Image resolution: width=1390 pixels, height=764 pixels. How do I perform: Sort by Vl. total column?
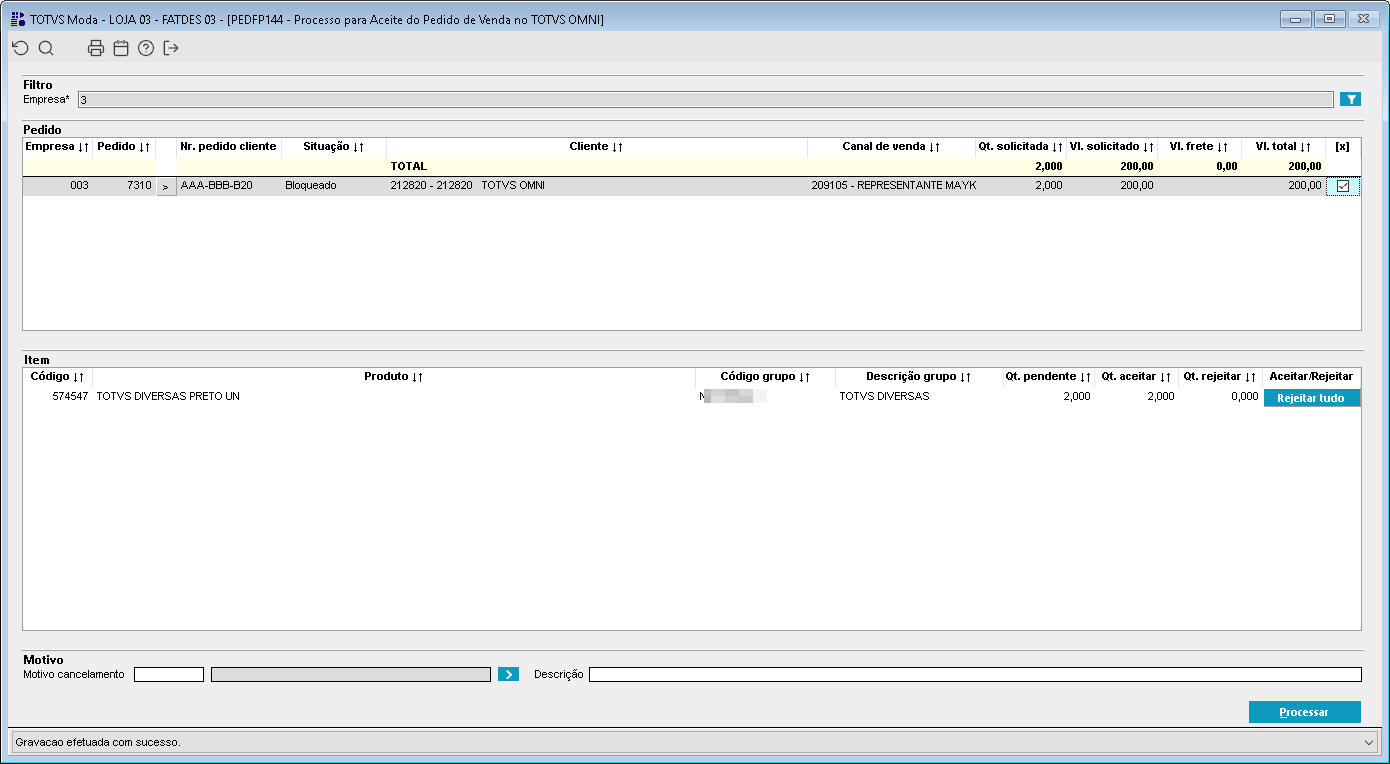tap(1283, 147)
